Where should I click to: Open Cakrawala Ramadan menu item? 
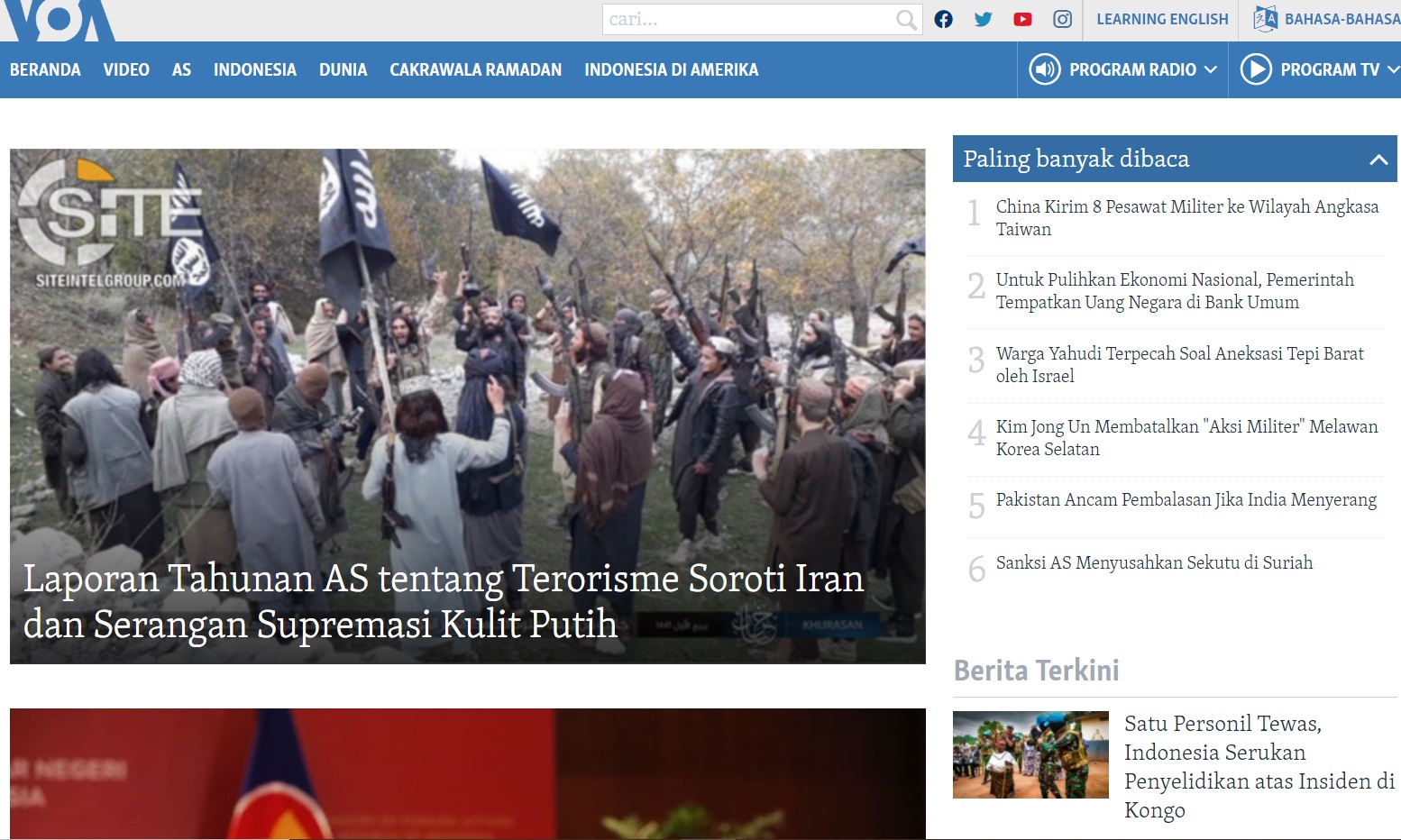click(x=475, y=69)
